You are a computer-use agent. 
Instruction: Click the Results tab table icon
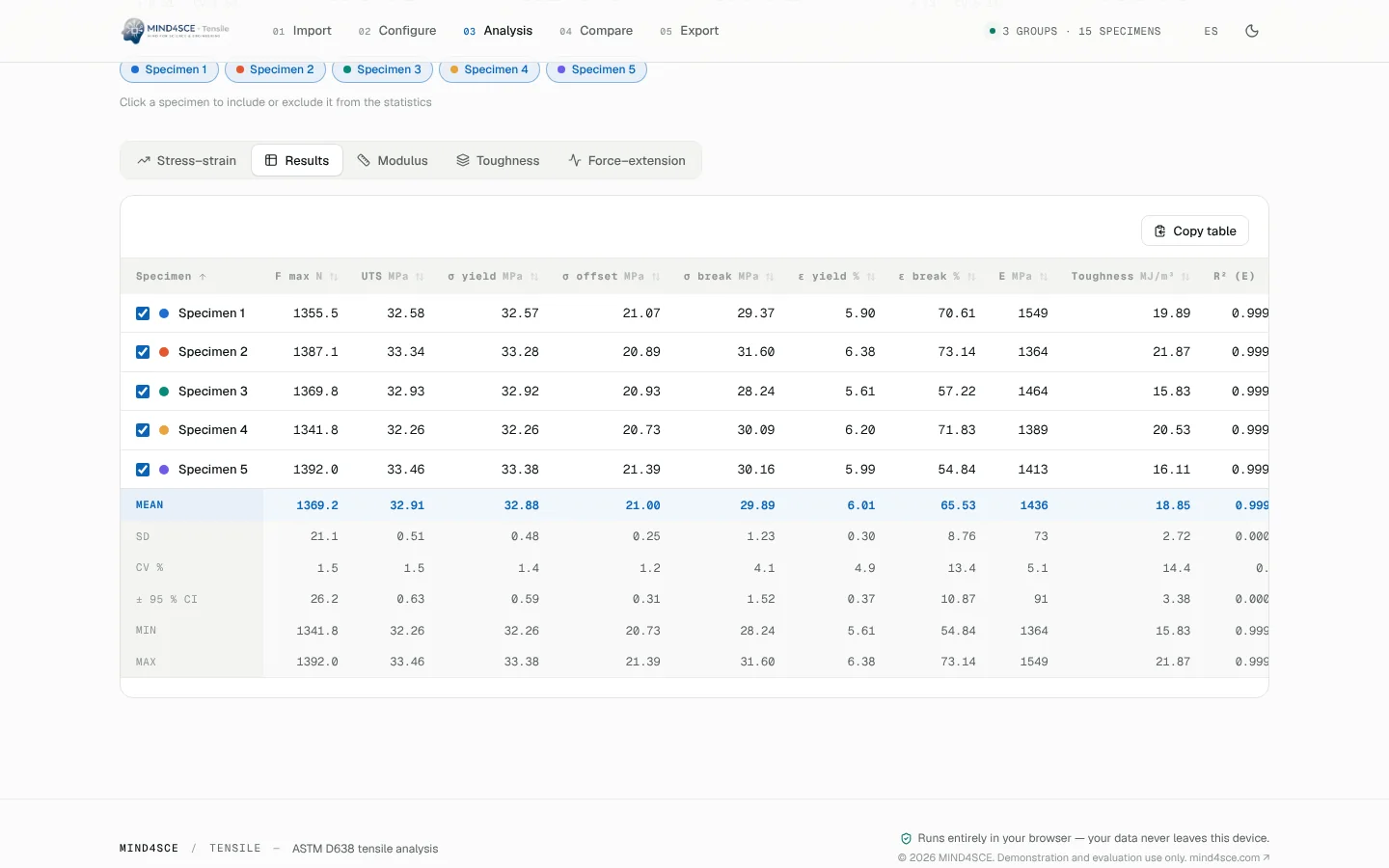271,160
